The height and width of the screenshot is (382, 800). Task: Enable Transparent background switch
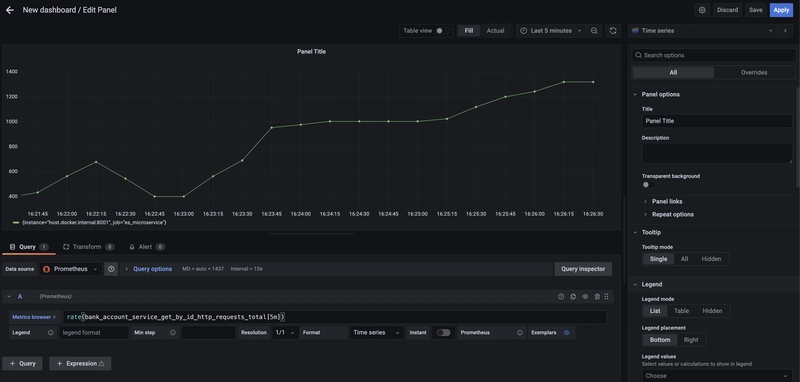(648, 185)
